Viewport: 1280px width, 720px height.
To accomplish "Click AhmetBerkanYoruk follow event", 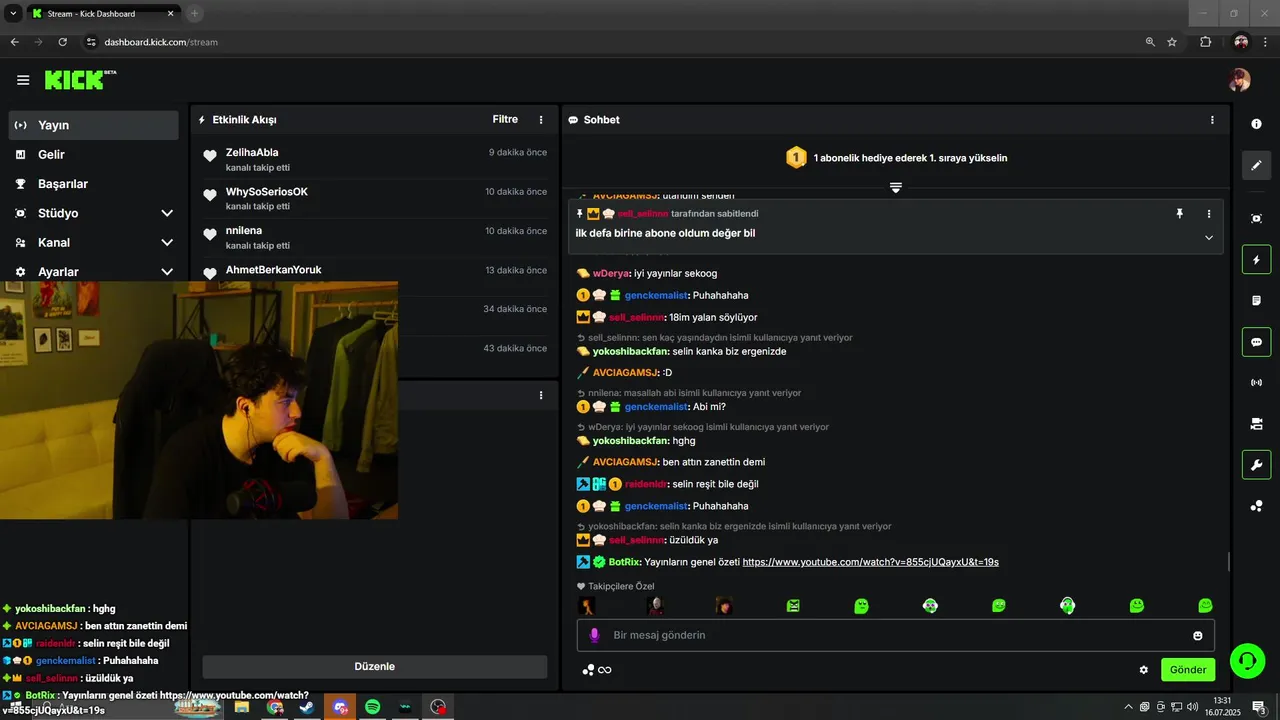I will pyautogui.click(x=375, y=271).
